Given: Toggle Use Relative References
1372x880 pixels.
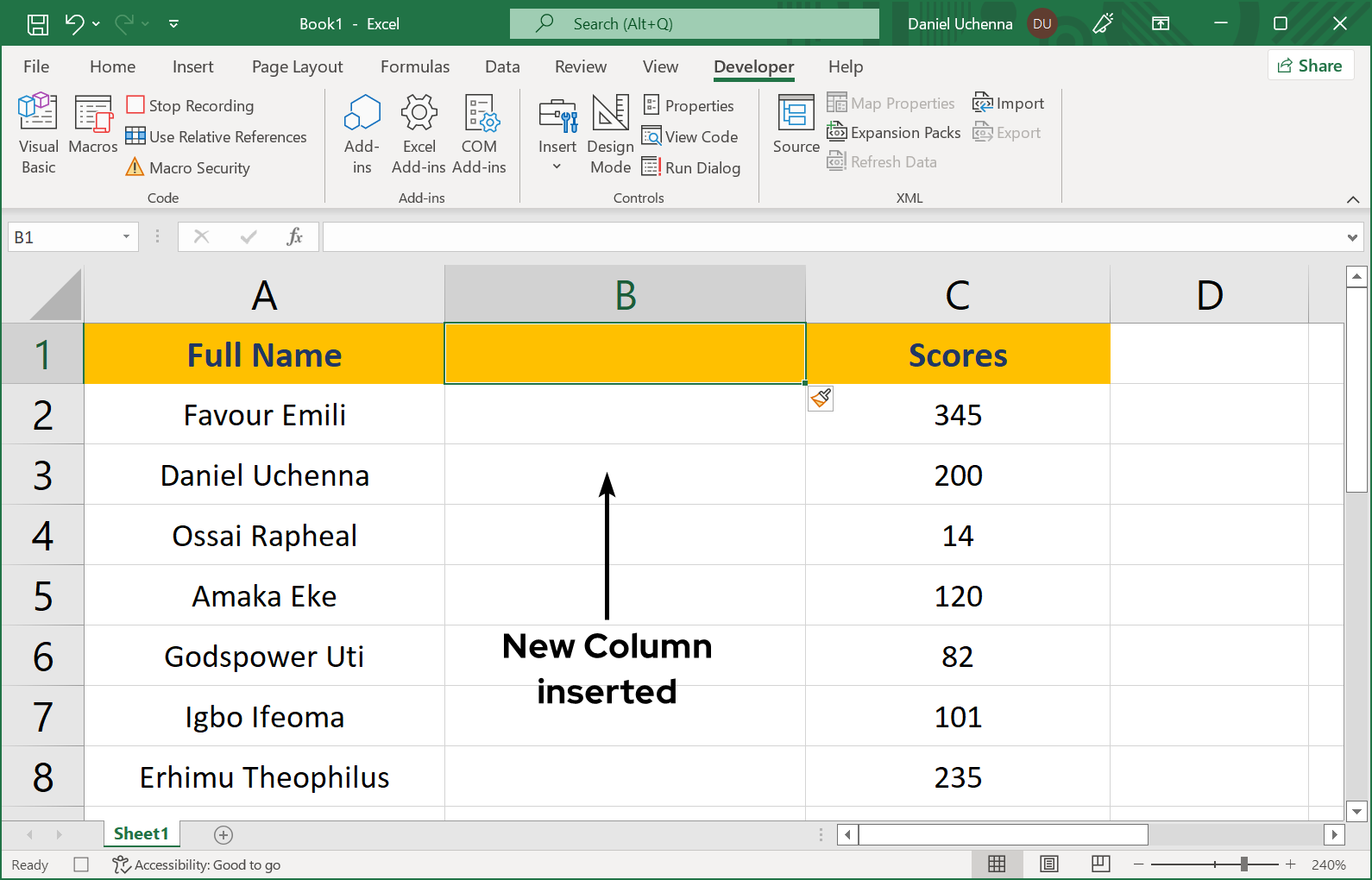Looking at the screenshot, I should (217, 136).
